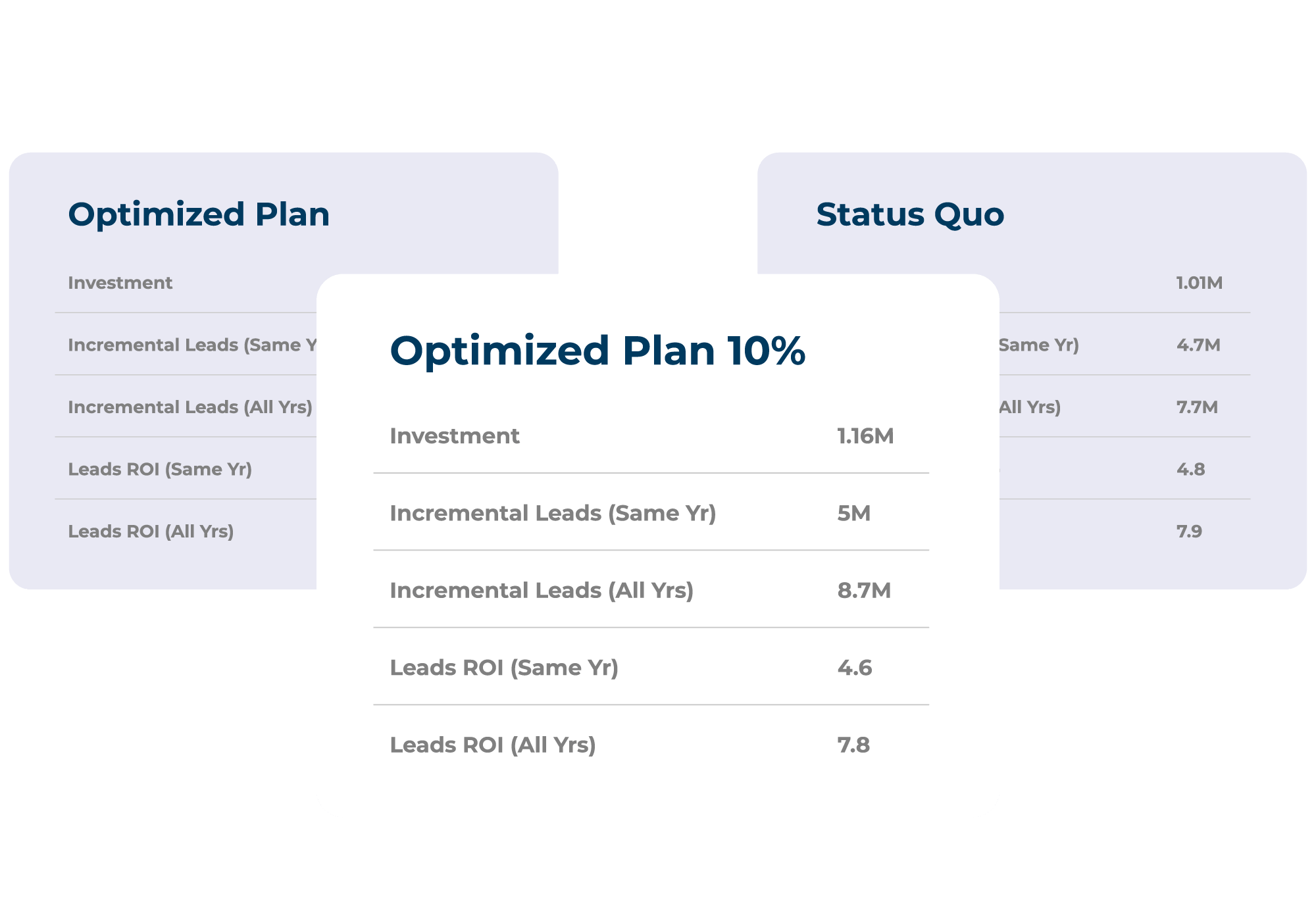This screenshot has width=1316, height=921.
Task: Click Incremental Leads (Same Yr) in center card
Action: pyautogui.click(x=553, y=513)
